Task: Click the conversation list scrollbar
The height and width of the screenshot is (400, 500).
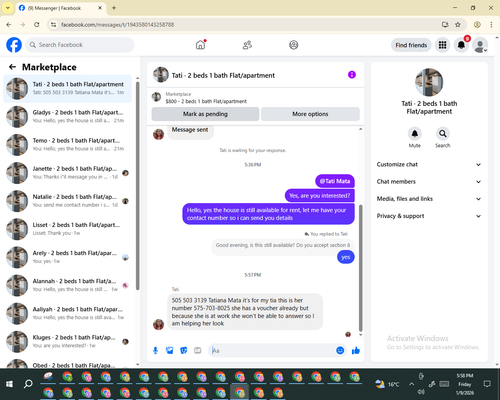Action: (x=137, y=185)
